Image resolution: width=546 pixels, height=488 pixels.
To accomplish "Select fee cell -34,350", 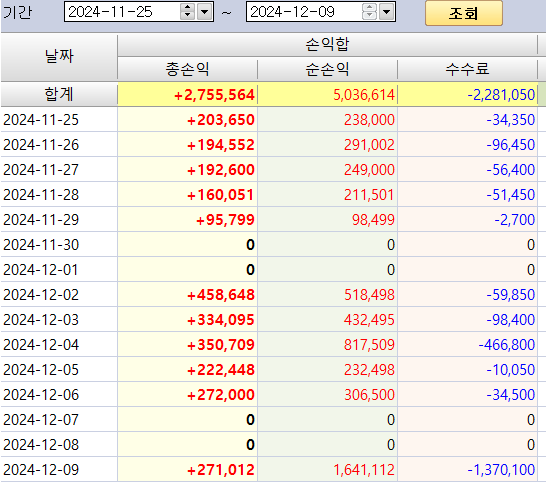I will click(x=467, y=120).
